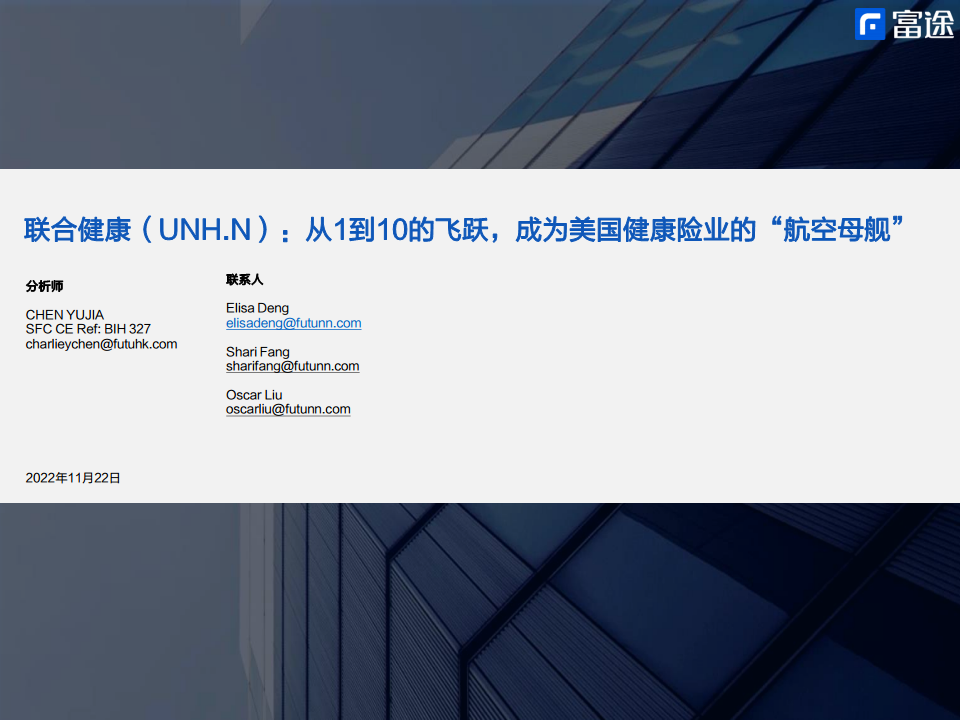
Task: Click the 分析师 heading
Action: point(44,286)
